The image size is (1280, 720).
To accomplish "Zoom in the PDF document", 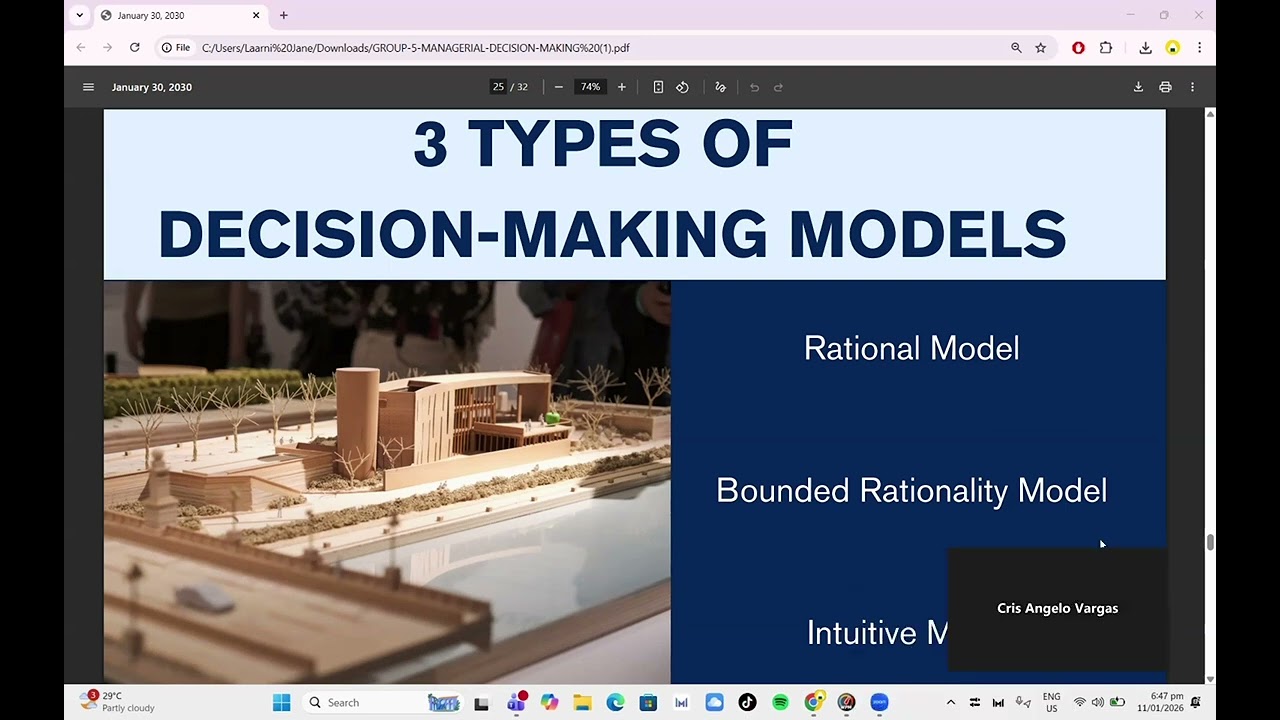I will (621, 87).
